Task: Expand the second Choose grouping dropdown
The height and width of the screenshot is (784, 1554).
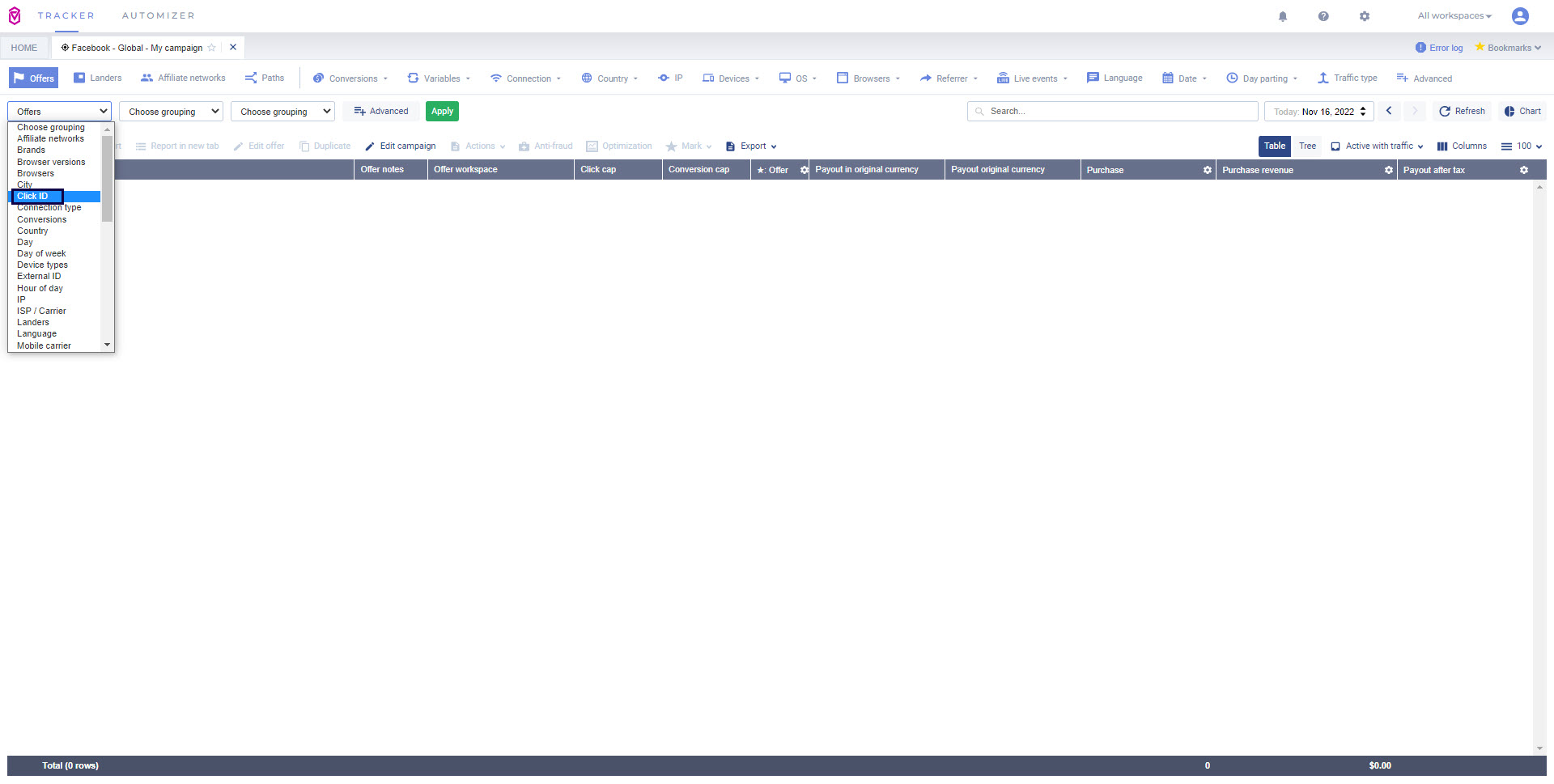Action: tap(282, 112)
